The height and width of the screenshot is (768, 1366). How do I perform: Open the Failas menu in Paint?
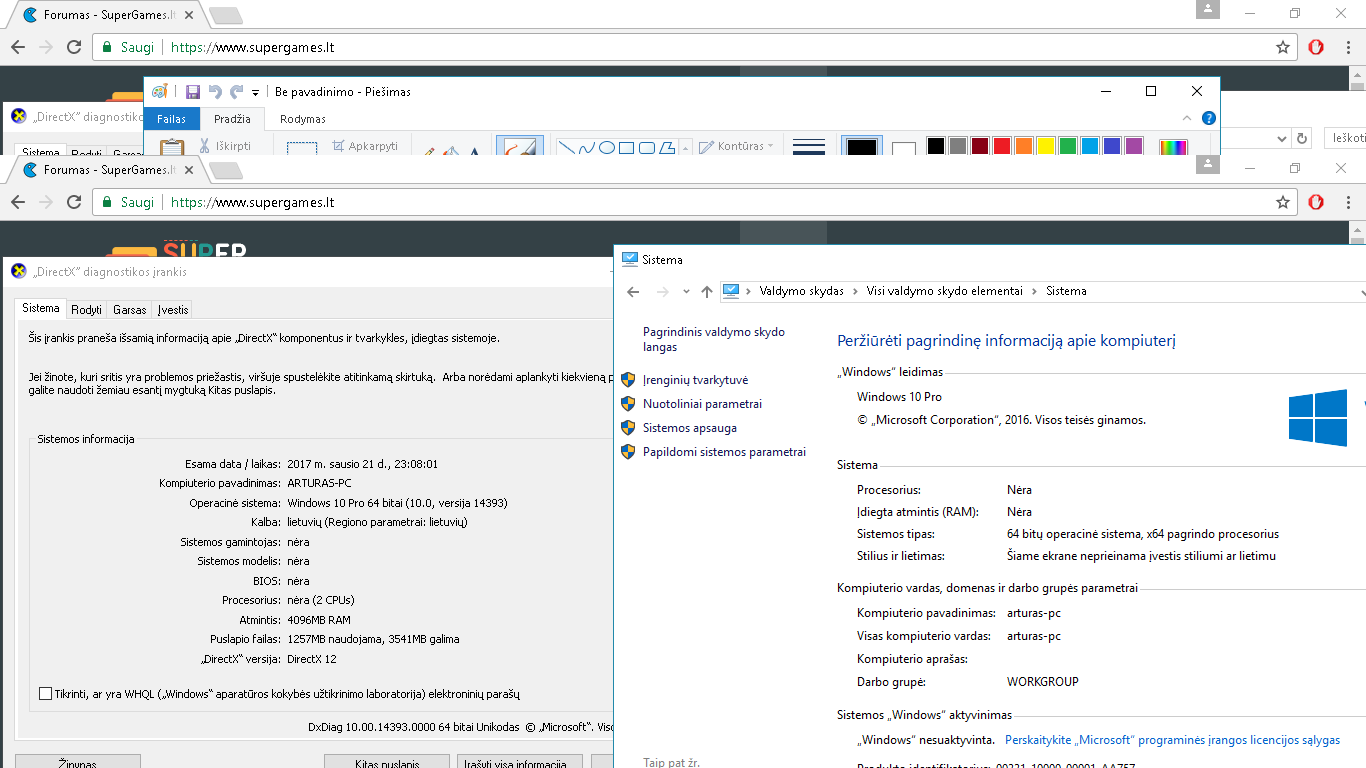(172, 119)
